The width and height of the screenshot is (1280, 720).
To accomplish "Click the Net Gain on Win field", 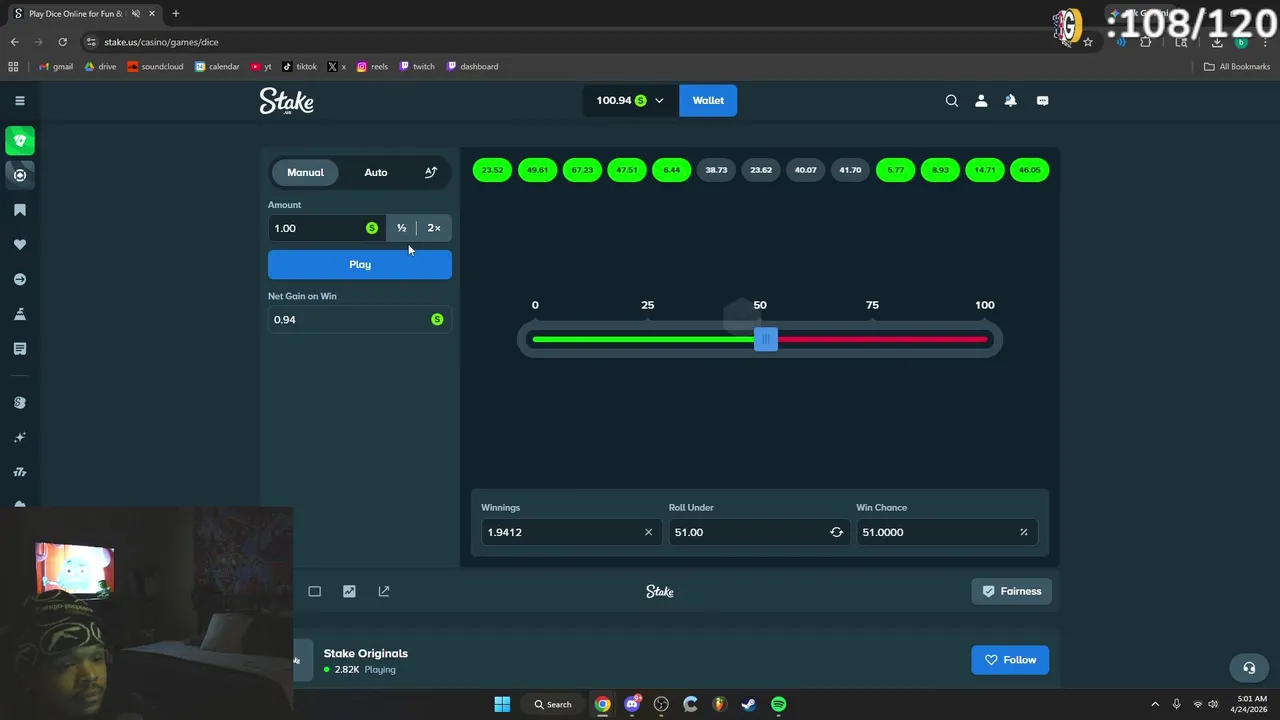I will coord(360,320).
